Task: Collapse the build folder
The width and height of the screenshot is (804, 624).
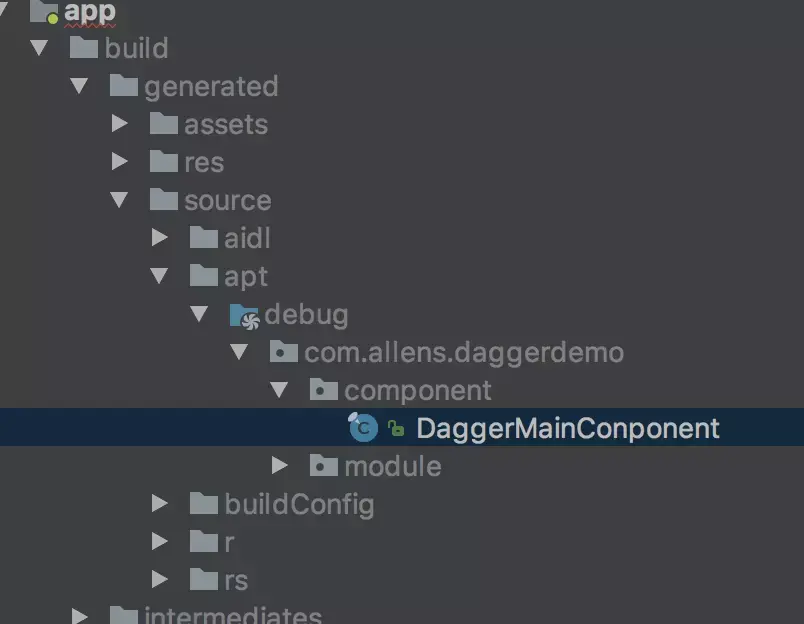Action: [x=39, y=48]
